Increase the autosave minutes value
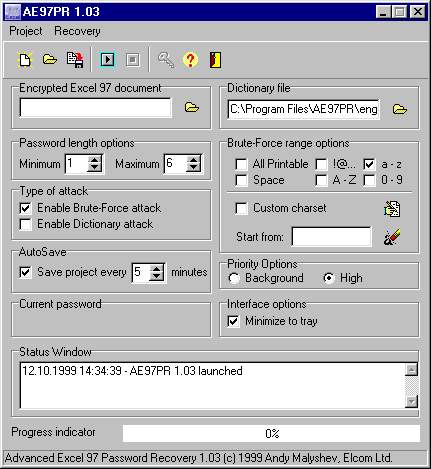Screen dimensions: 431x469 point(156,268)
